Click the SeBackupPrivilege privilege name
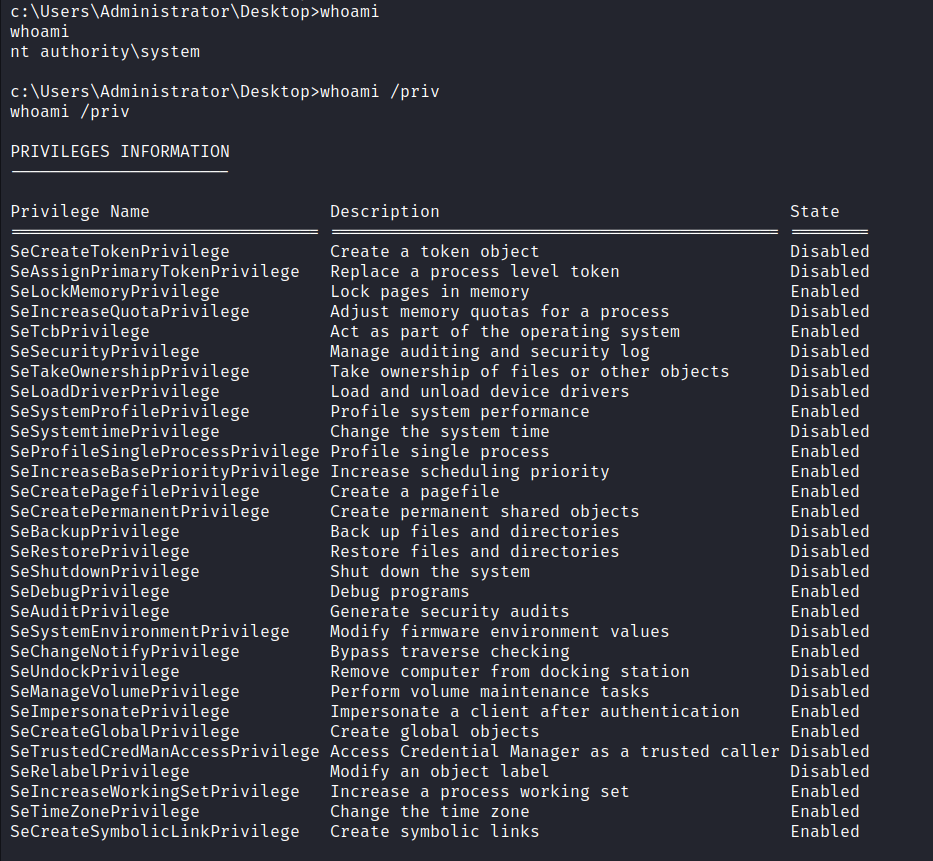Image resolution: width=933 pixels, height=861 pixels. (95, 531)
